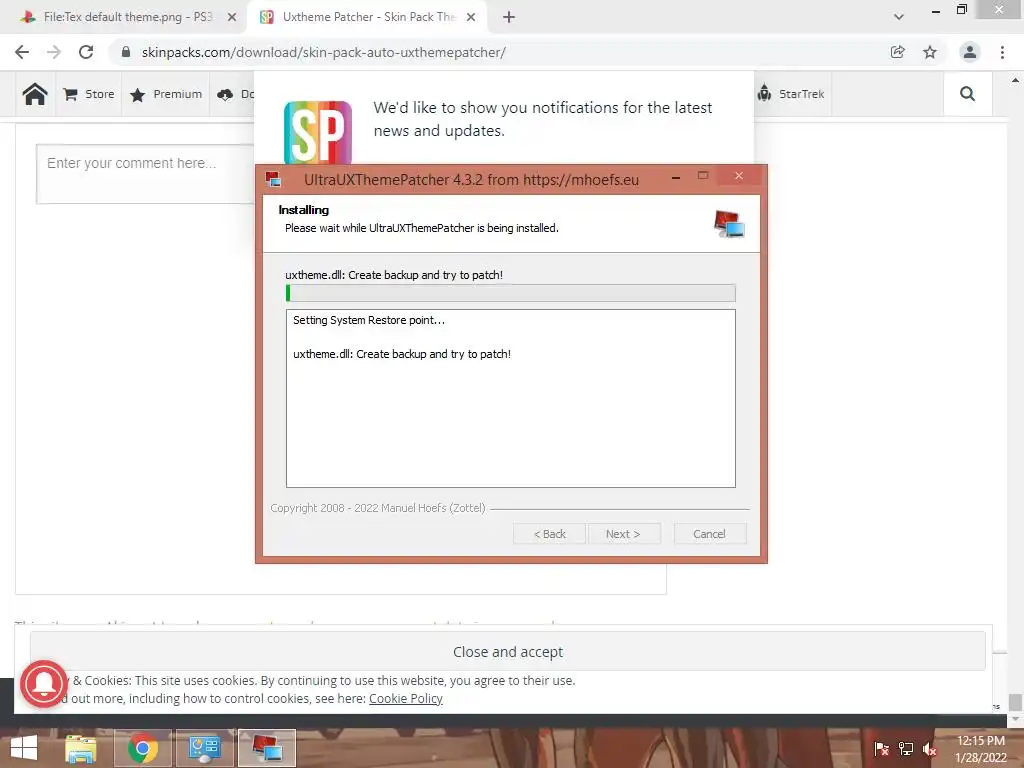The height and width of the screenshot is (768, 1024).
Task: Open the taskbar clock showing 12:15 PM
Action: 980,749
